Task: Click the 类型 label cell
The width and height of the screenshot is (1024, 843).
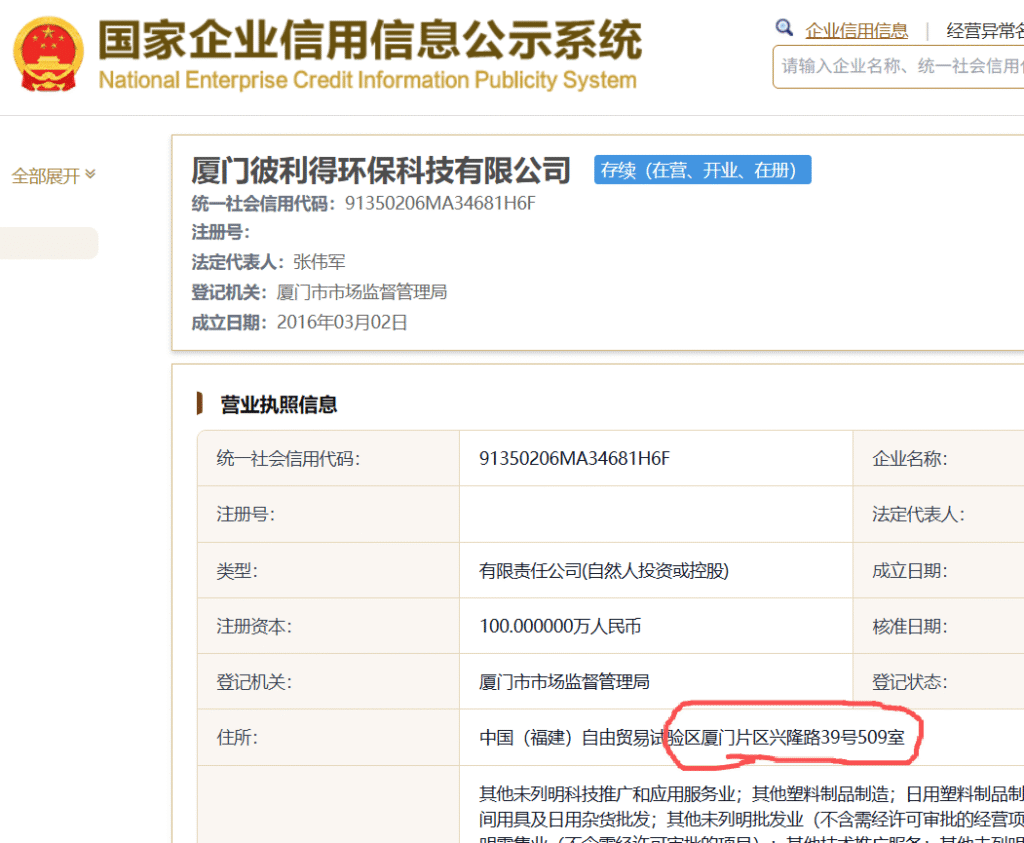Action: [328, 571]
